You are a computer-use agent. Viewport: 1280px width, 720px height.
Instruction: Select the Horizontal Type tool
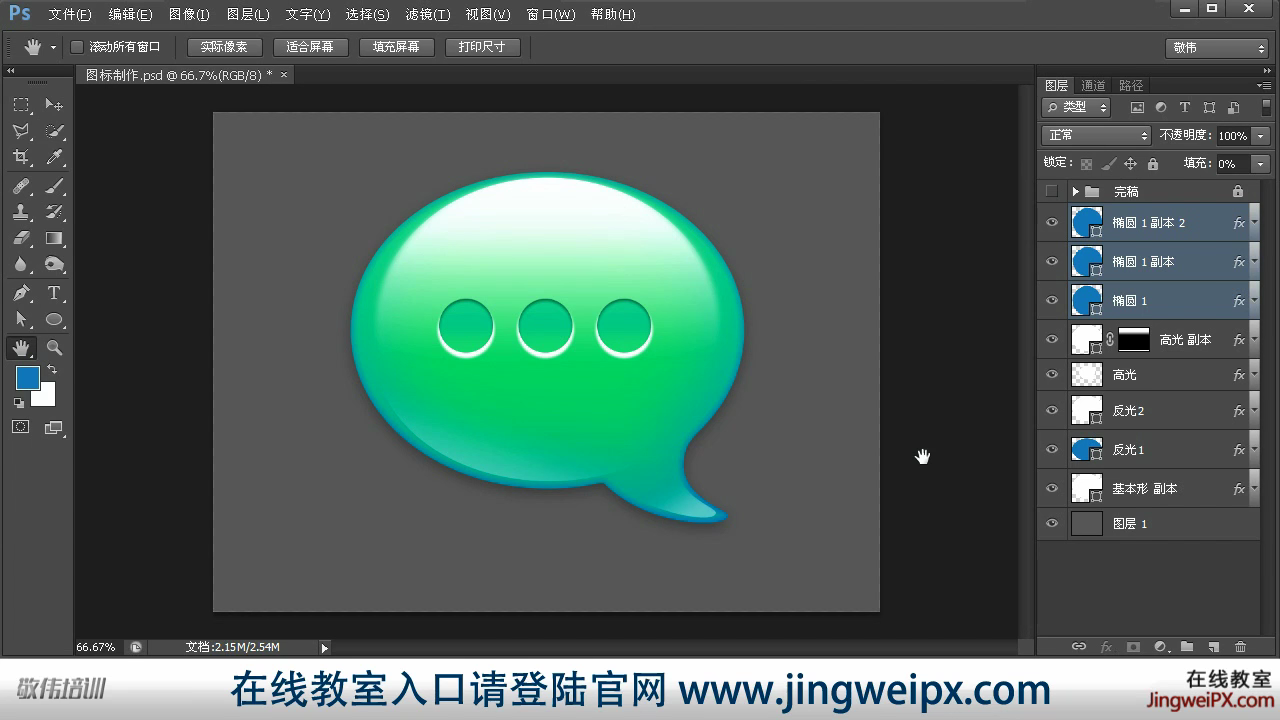pos(54,293)
